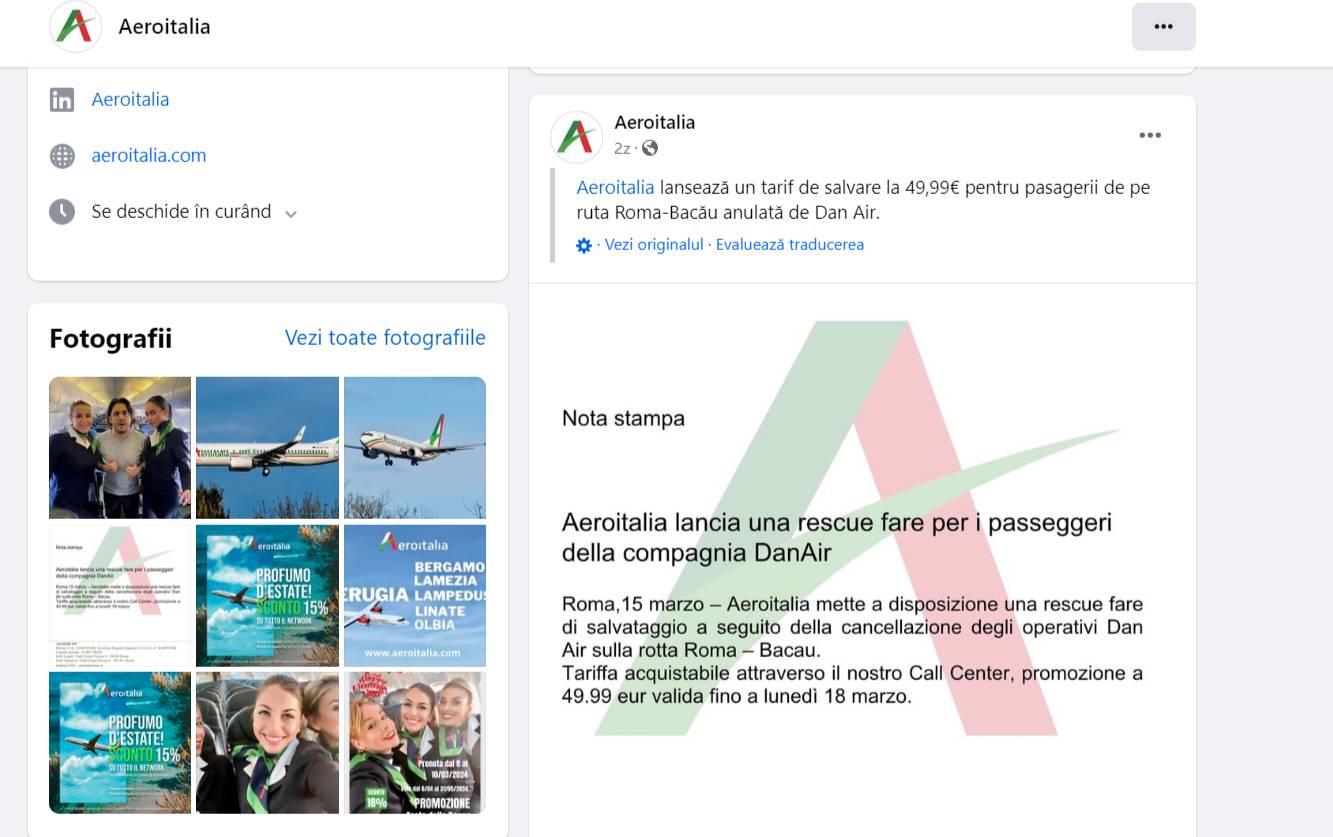This screenshot has width=1333, height=837.
Task: Click 'Vezi toate fotografiile' link
Action: [x=385, y=338]
